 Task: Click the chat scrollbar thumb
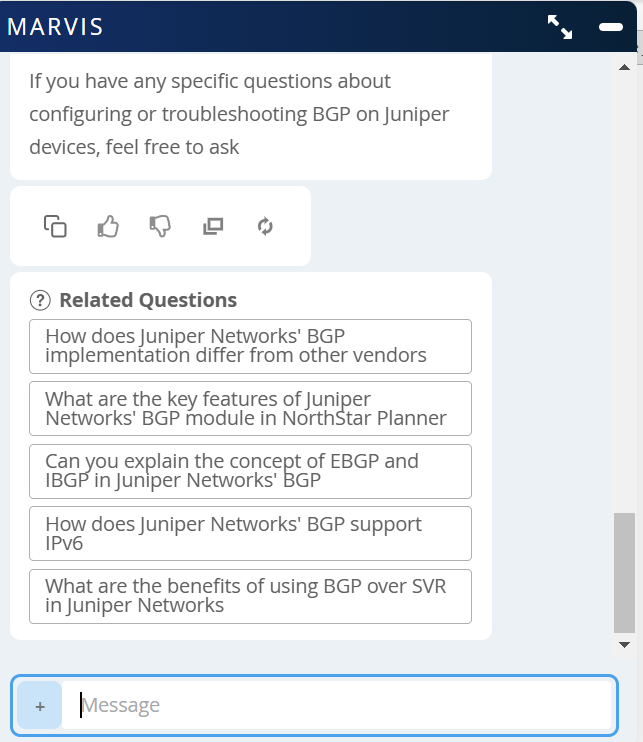tap(624, 572)
